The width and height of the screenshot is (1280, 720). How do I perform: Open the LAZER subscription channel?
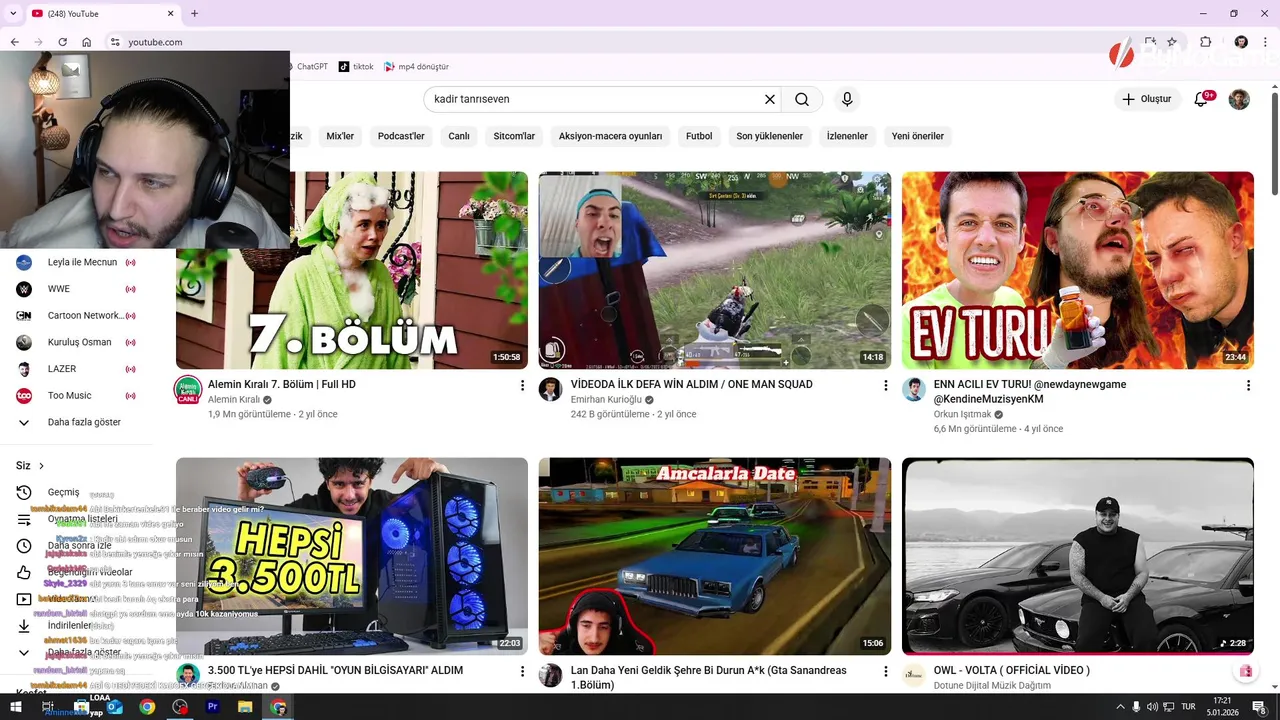76,369
